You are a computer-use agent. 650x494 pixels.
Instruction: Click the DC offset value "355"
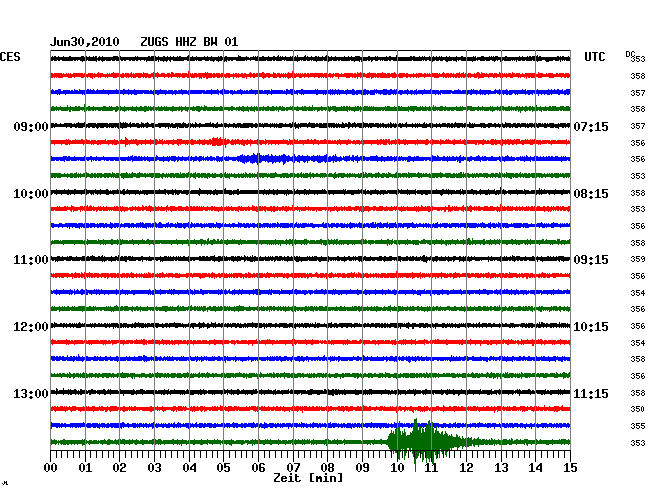(x=638, y=426)
